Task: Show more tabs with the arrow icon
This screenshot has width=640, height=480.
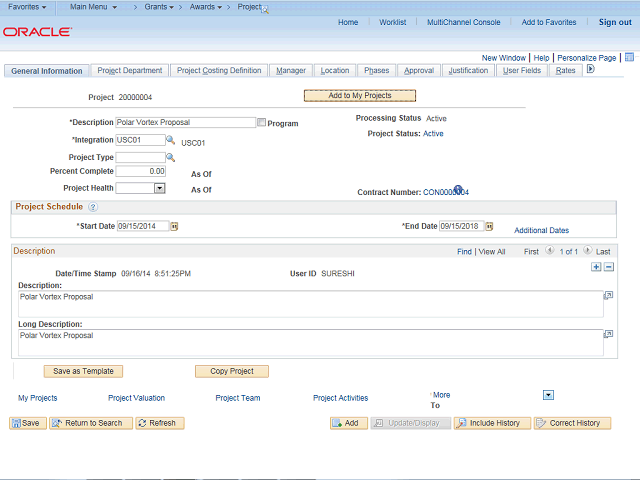Action: pyautogui.click(x=590, y=70)
